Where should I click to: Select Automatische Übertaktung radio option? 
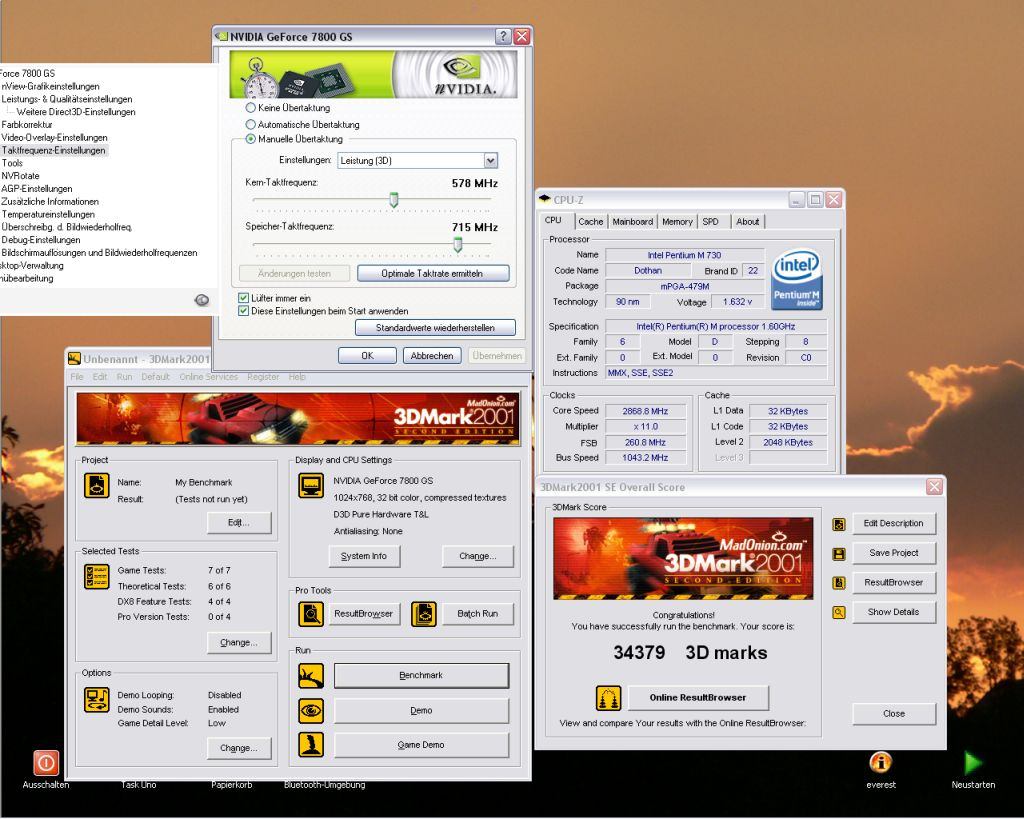250,124
